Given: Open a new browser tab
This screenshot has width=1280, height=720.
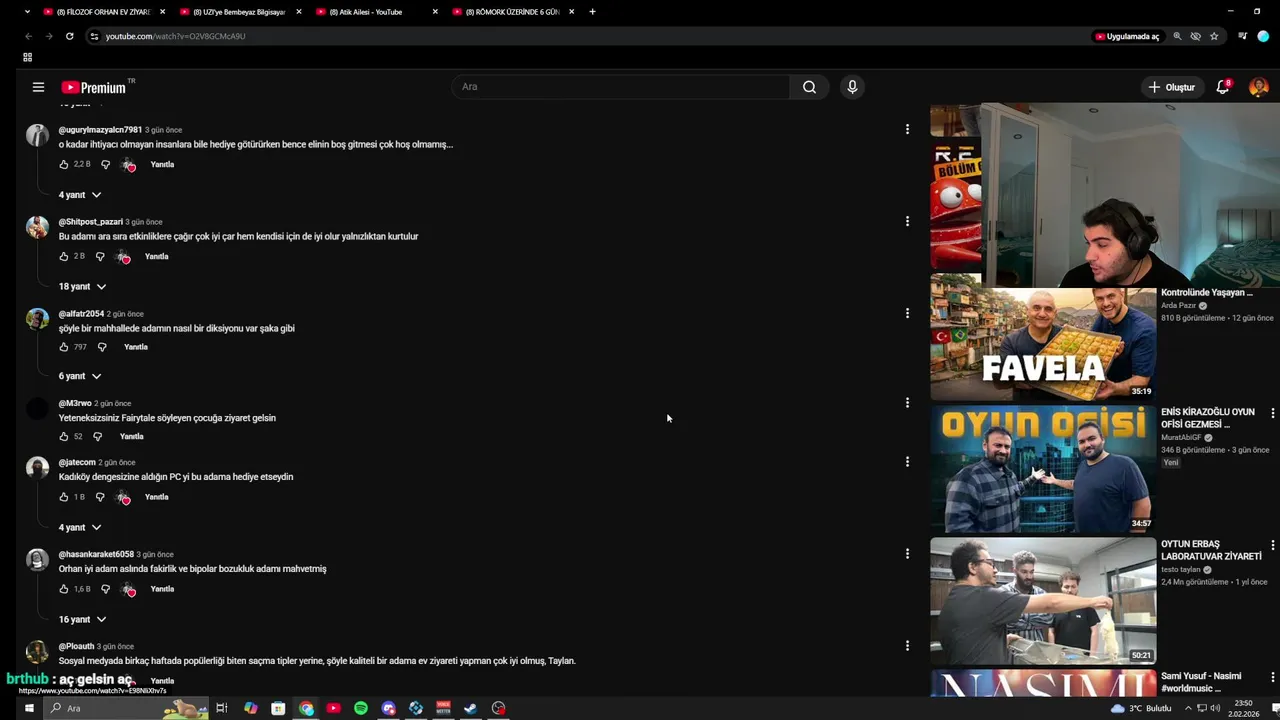Looking at the screenshot, I should click(592, 12).
